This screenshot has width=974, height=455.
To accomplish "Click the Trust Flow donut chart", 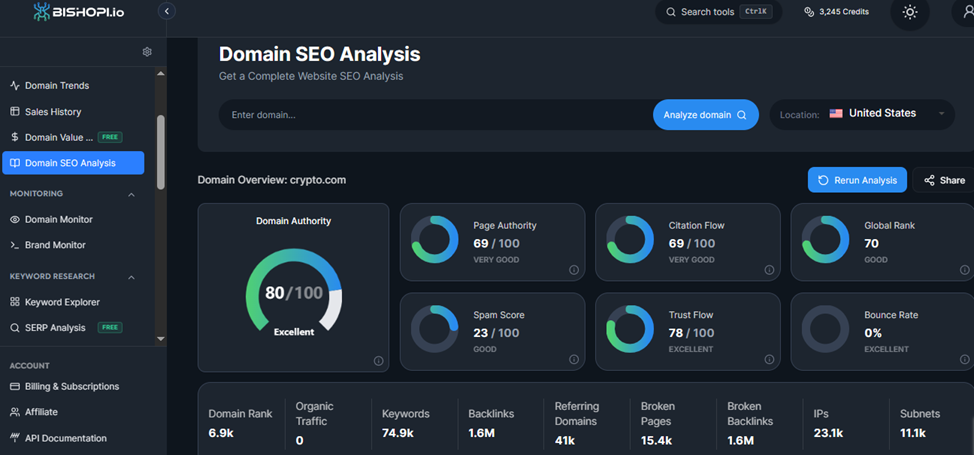I will pos(630,329).
